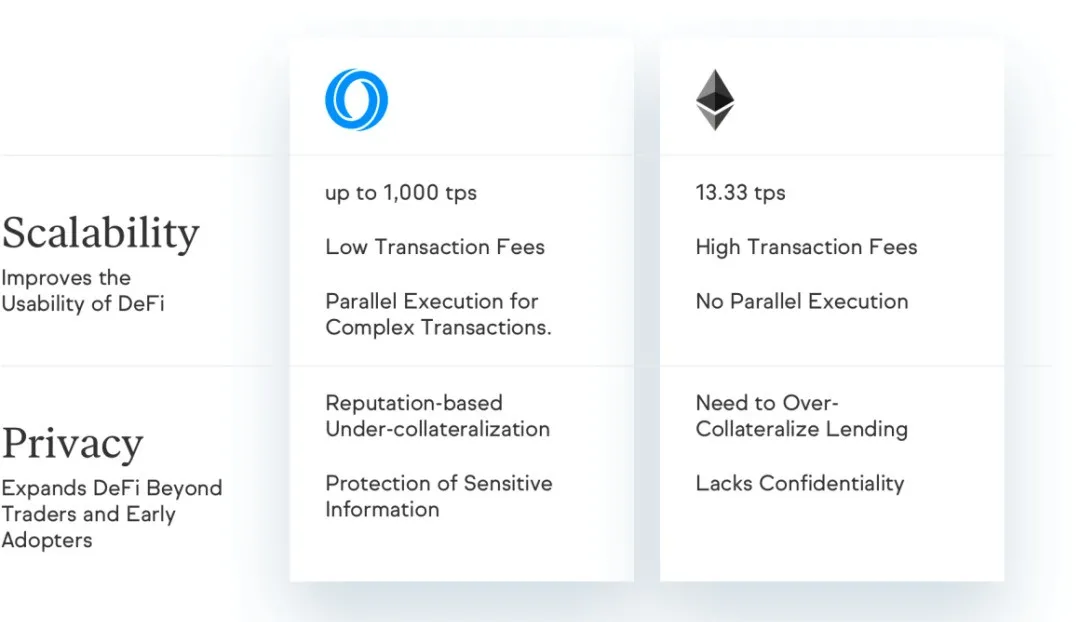Viewport: 1080px width, 622px height.
Task: Click 'High Transaction Fees' text
Action: click(806, 247)
